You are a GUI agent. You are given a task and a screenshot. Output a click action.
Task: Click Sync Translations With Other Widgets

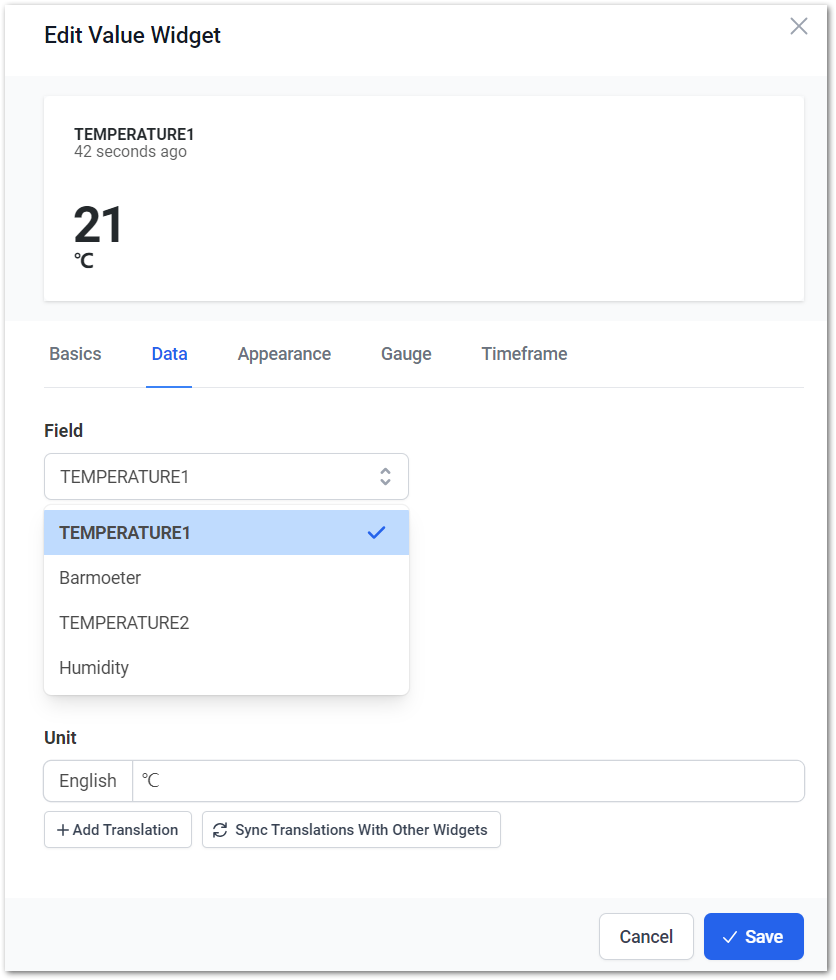351,830
